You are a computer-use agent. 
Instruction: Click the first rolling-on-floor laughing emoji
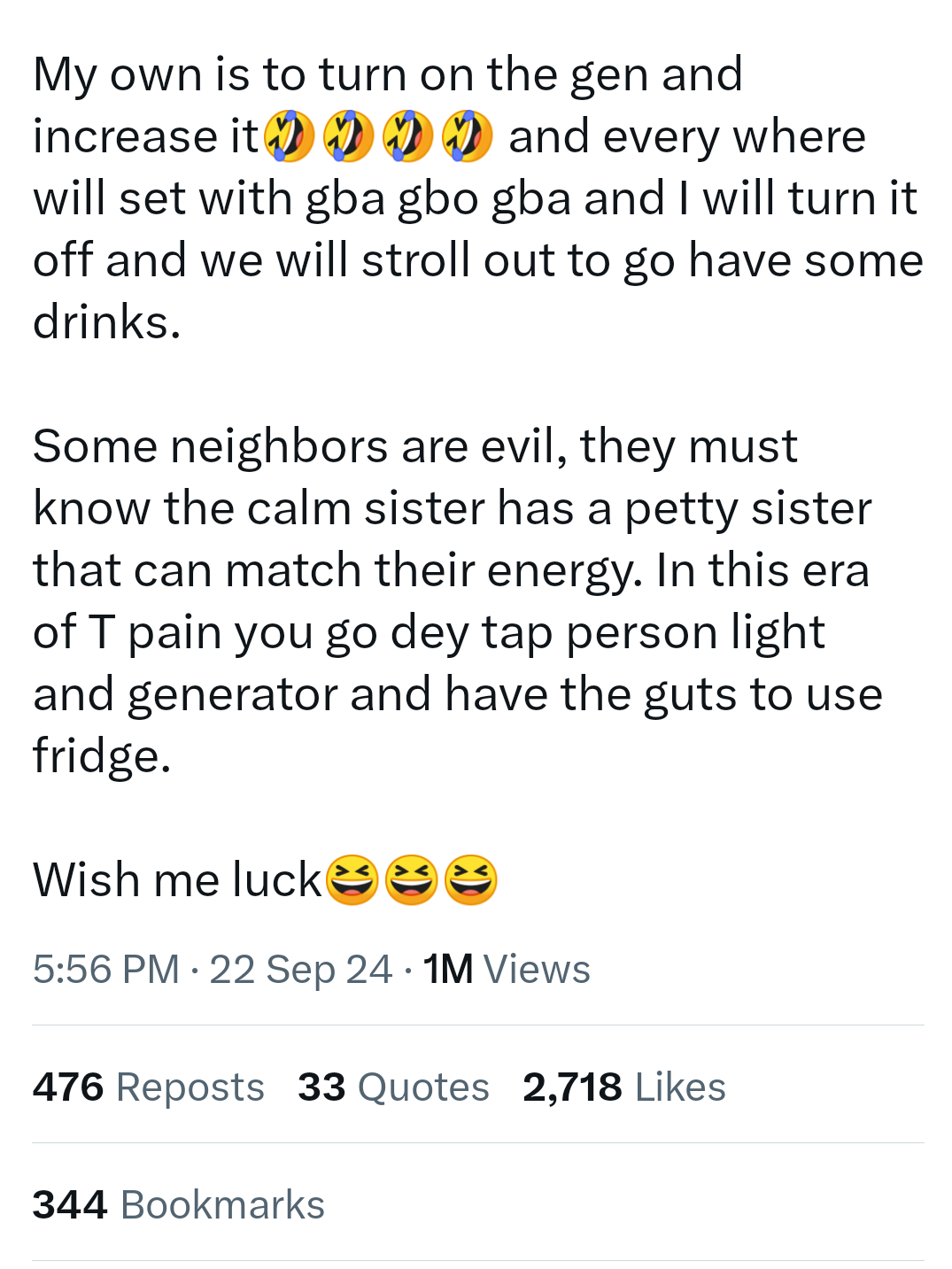(x=289, y=136)
